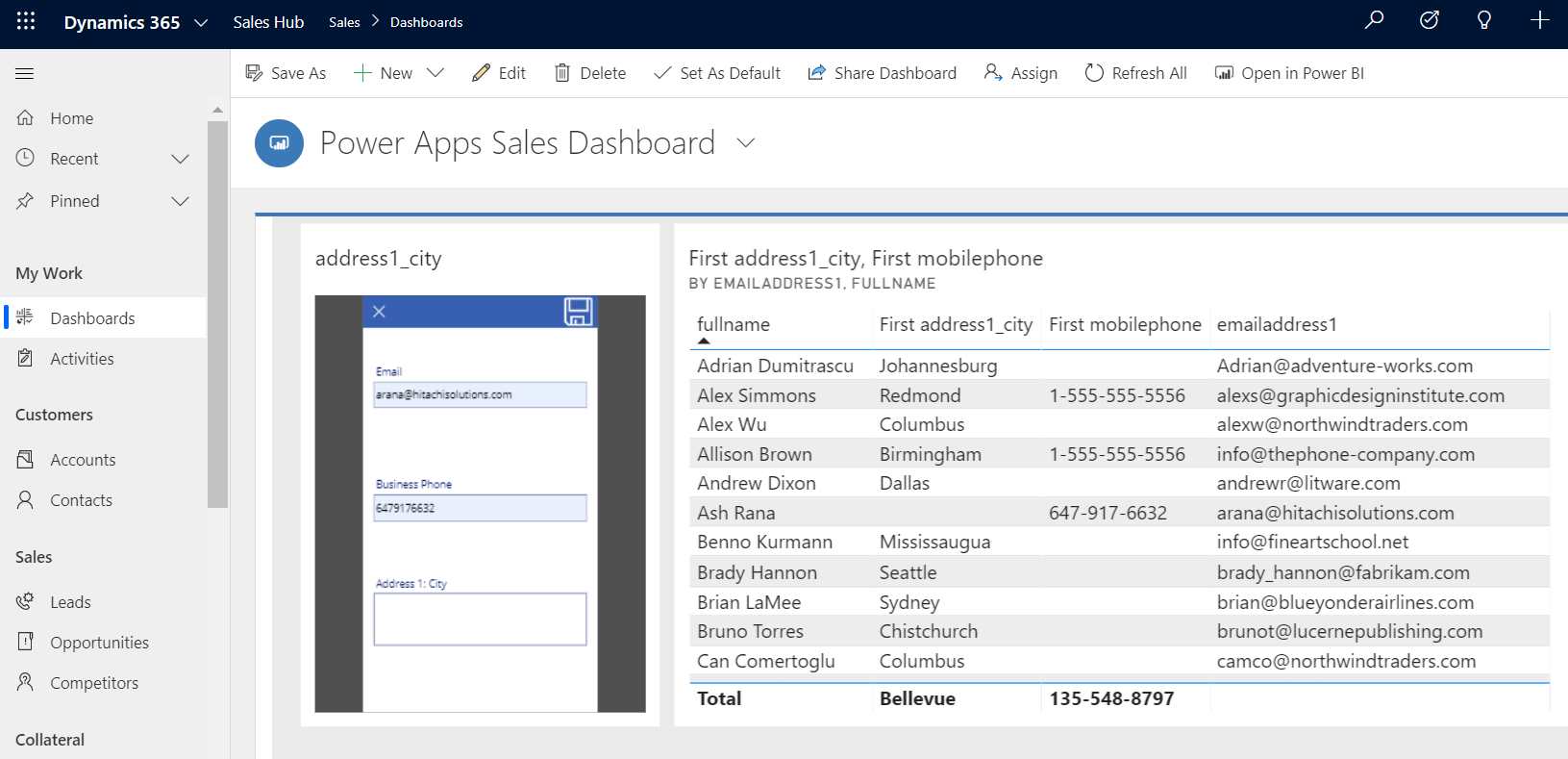
Task: Go to Opportunities in the sidebar
Action: pyautogui.click(x=99, y=643)
